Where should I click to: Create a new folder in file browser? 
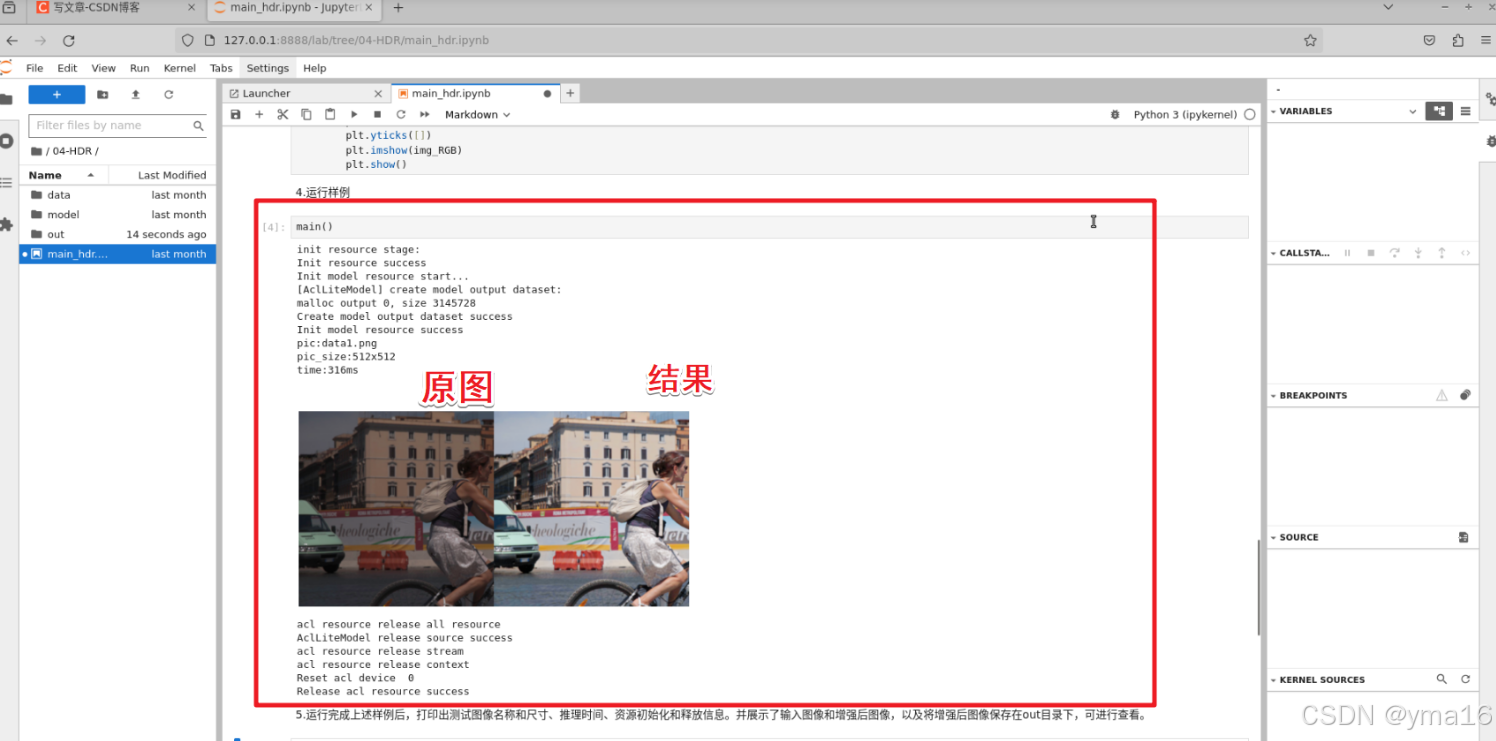(x=103, y=94)
